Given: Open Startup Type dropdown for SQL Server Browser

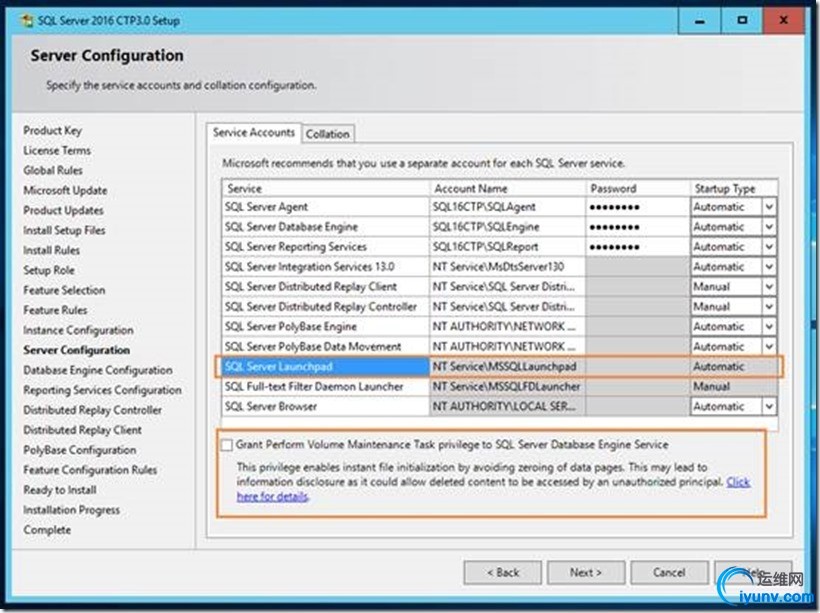Looking at the screenshot, I should pos(769,407).
